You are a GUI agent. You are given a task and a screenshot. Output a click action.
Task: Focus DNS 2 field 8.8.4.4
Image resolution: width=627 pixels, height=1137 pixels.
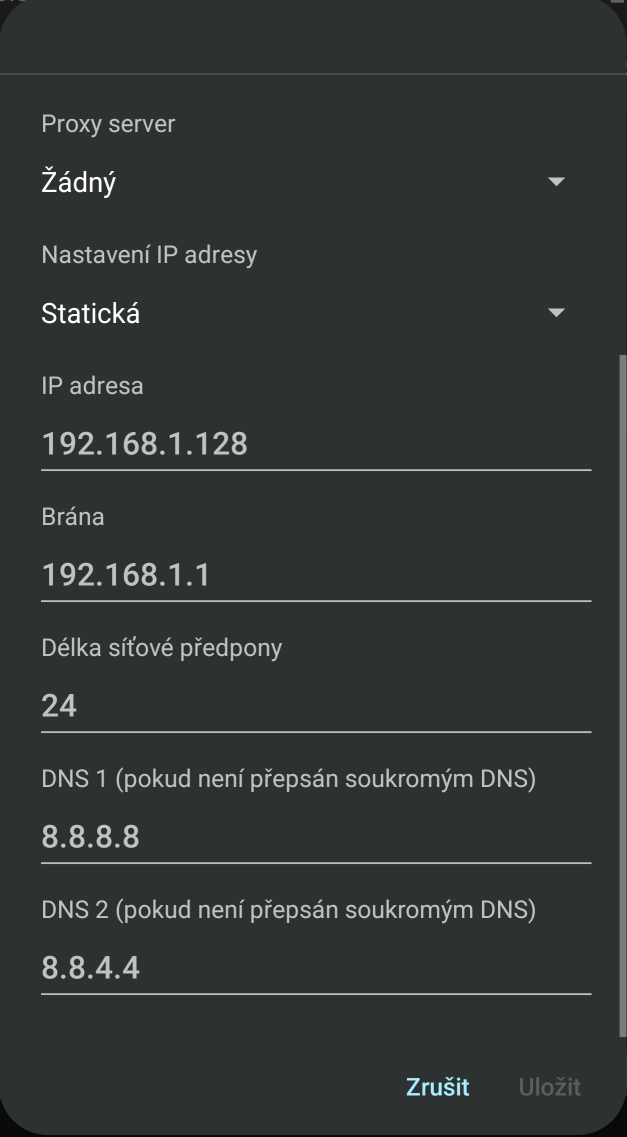pyautogui.click(x=315, y=968)
